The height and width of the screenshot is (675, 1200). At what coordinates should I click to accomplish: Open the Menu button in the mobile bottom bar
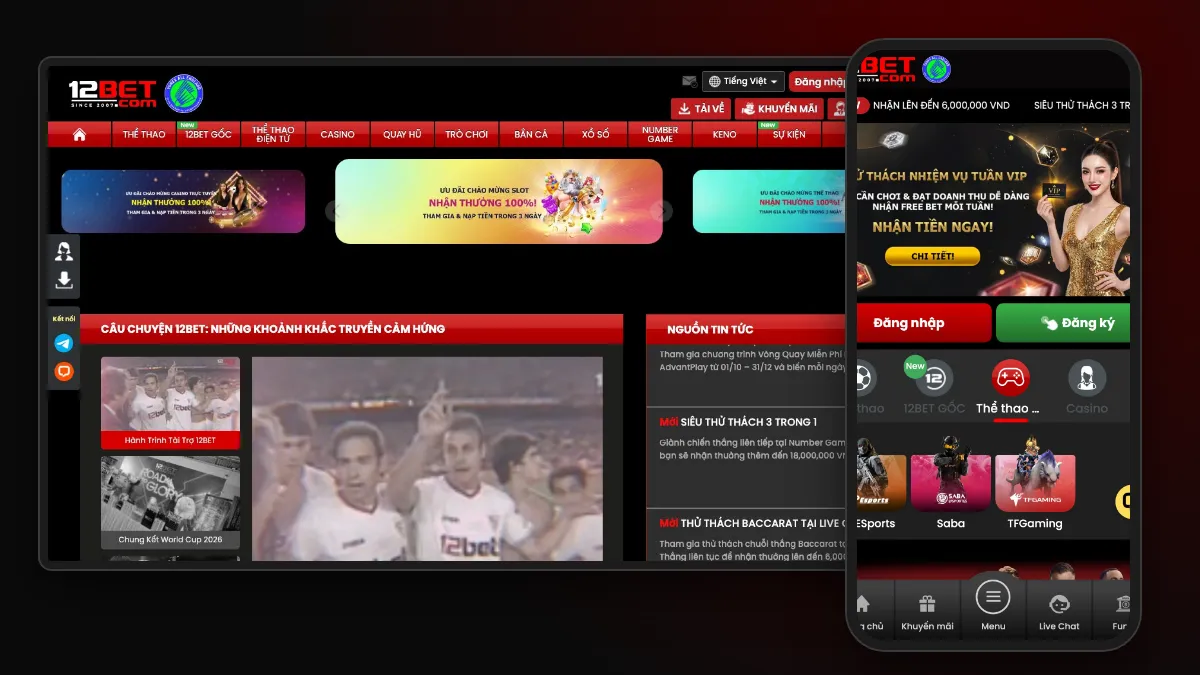[x=993, y=598]
